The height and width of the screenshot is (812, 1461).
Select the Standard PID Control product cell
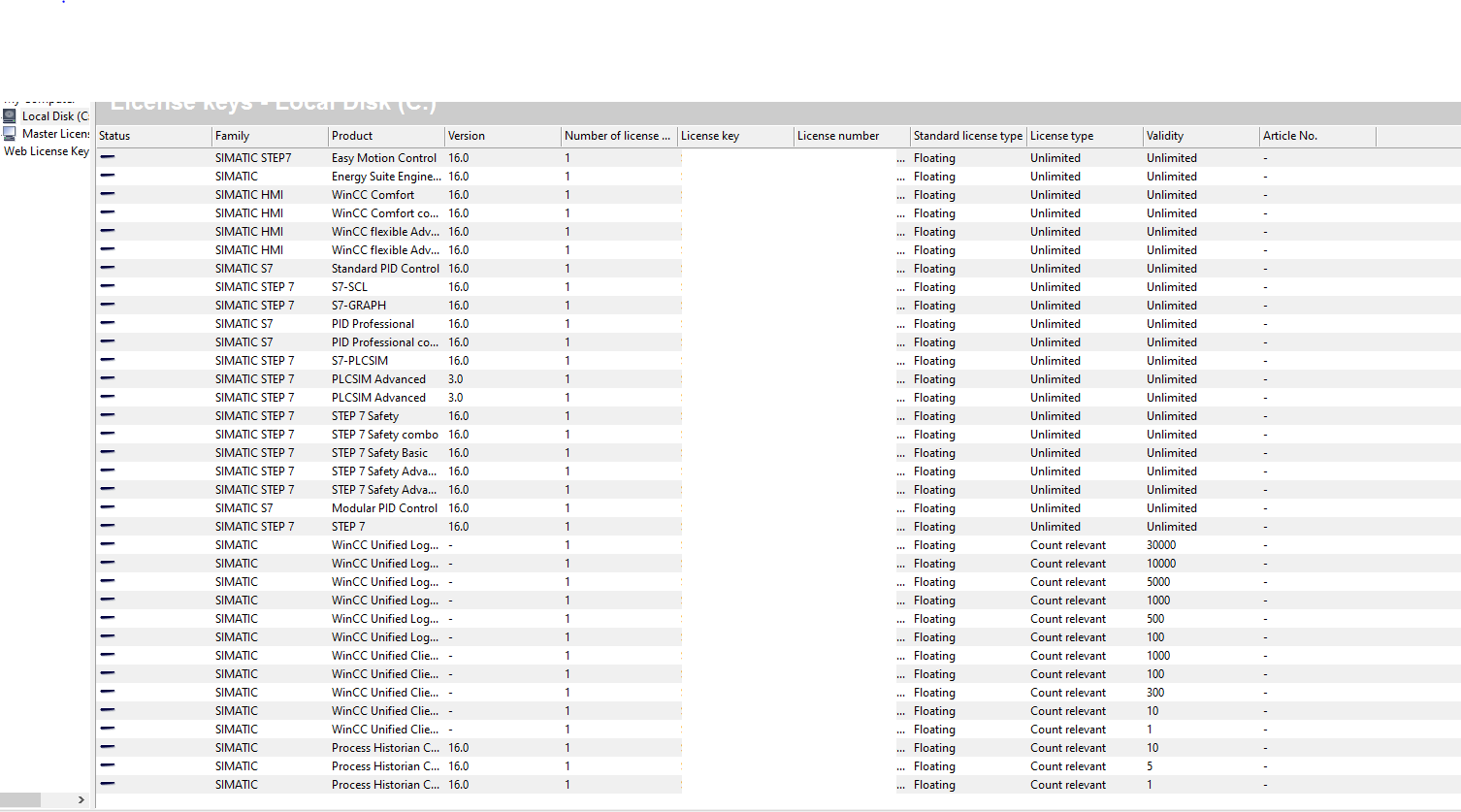pyautogui.click(x=385, y=269)
